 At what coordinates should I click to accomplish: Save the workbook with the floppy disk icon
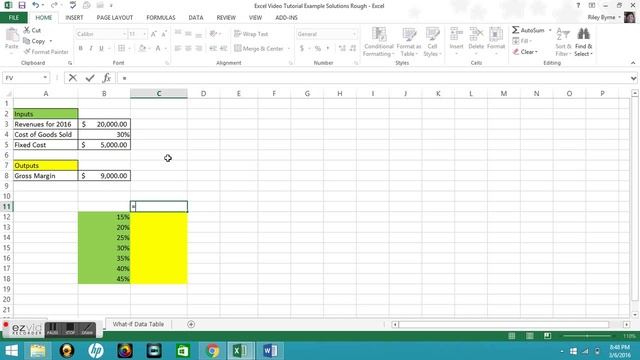click(22, 5)
